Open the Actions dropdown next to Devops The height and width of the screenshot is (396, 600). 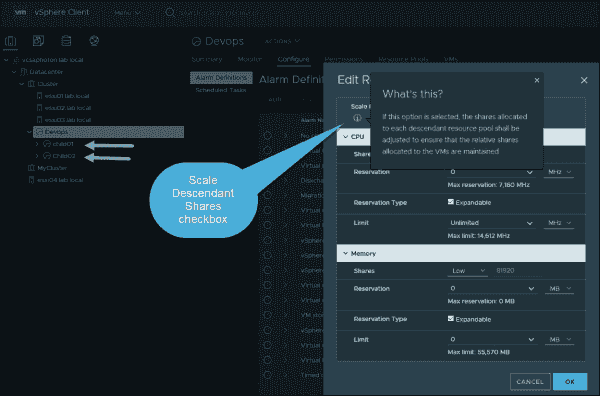[282, 41]
